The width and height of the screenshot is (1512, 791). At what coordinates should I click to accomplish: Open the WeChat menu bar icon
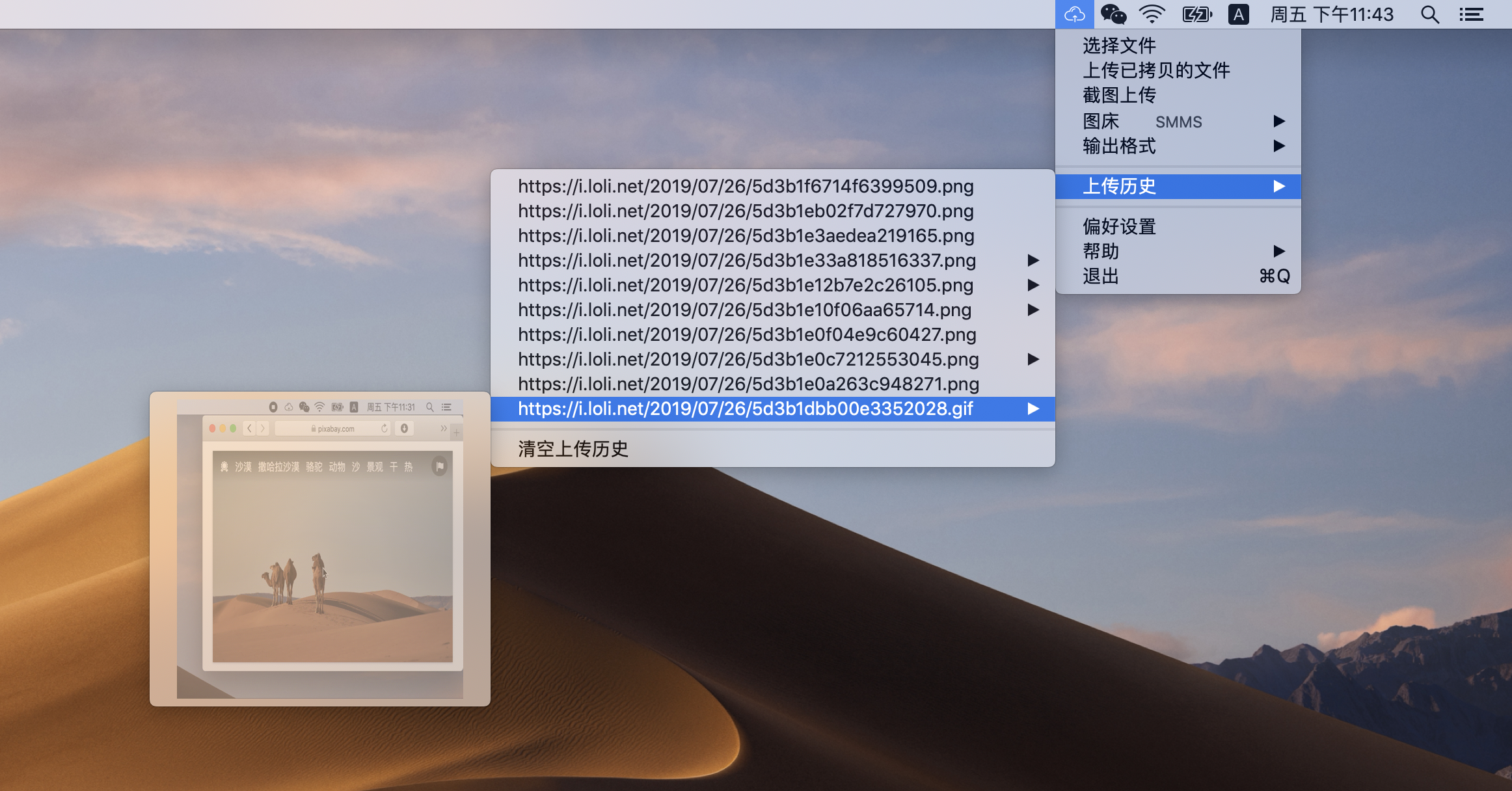[x=1113, y=14]
